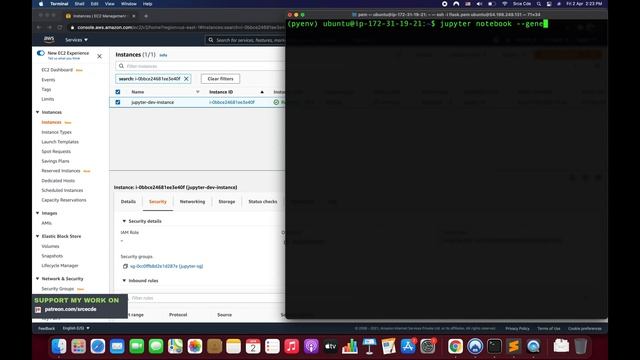Screen dimensions: 640x360
Task: Uncheck the jupyter-dev-instance row checkbox
Action: pos(118,102)
